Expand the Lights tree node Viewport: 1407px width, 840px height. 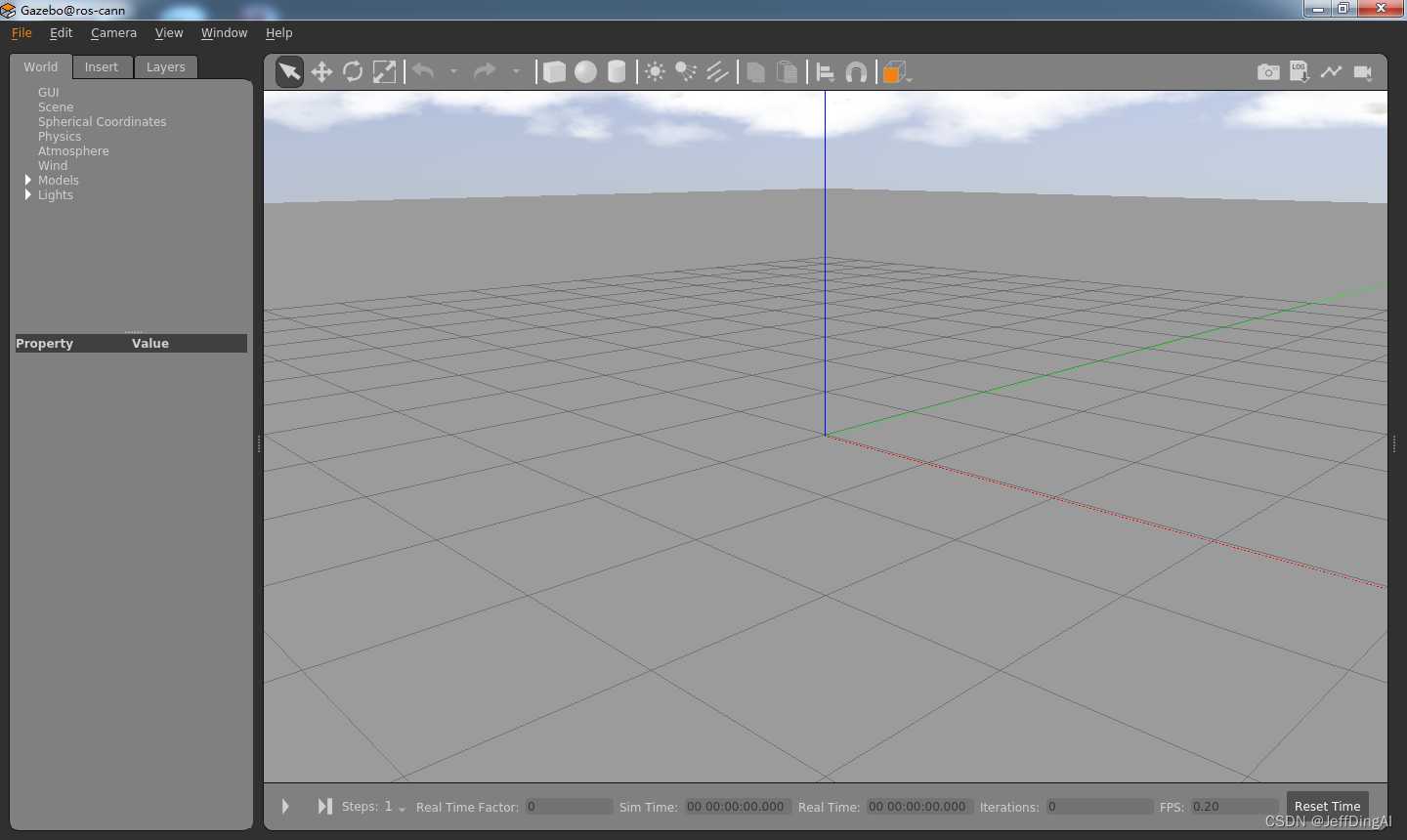pos(28,194)
